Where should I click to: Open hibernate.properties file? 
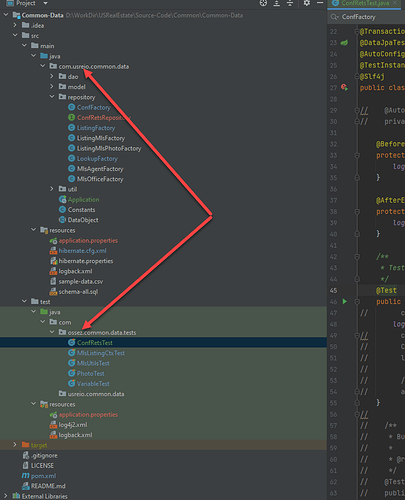pos(86,261)
